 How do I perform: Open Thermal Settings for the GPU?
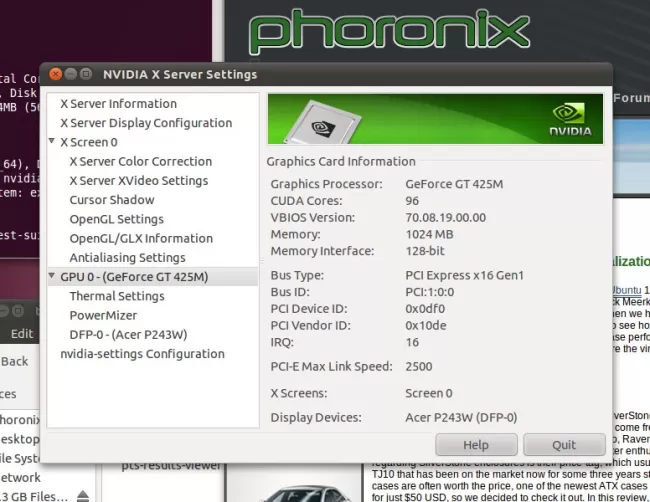pos(117,296)
